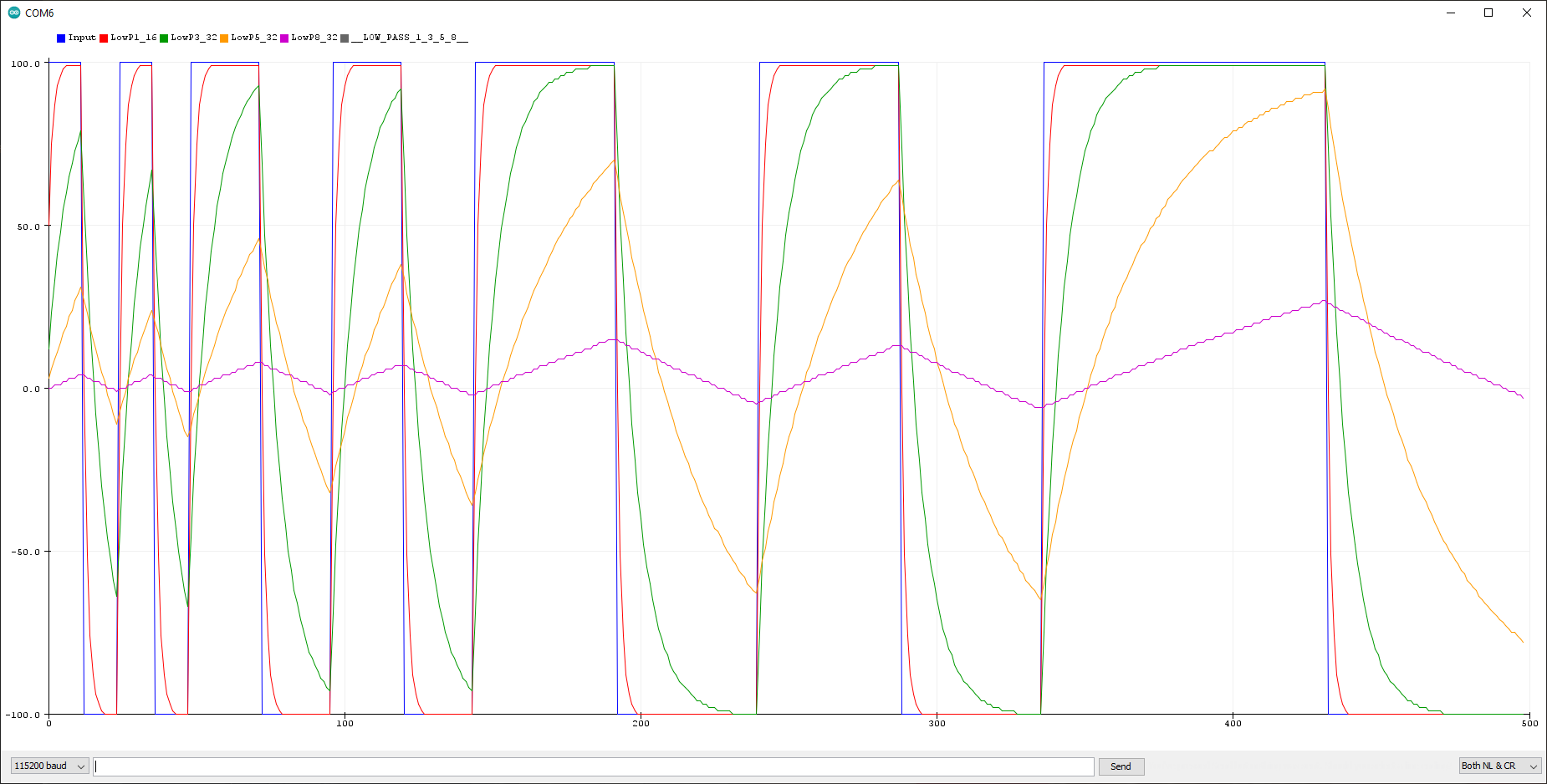Click the 100 X-axis tick label

click(x=345, y=724)
